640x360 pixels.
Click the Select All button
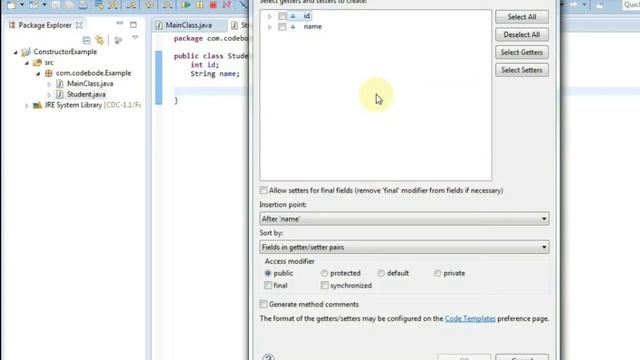(x=522, y=17)
